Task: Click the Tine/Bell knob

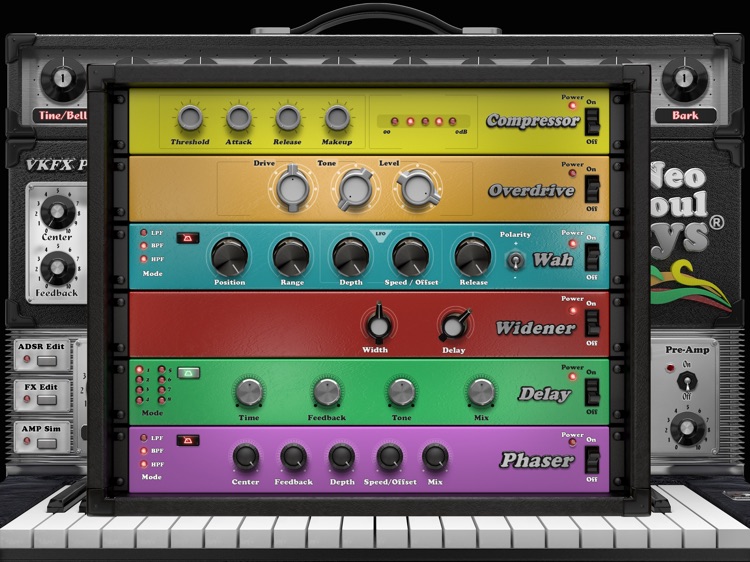Action: point(62,78)
